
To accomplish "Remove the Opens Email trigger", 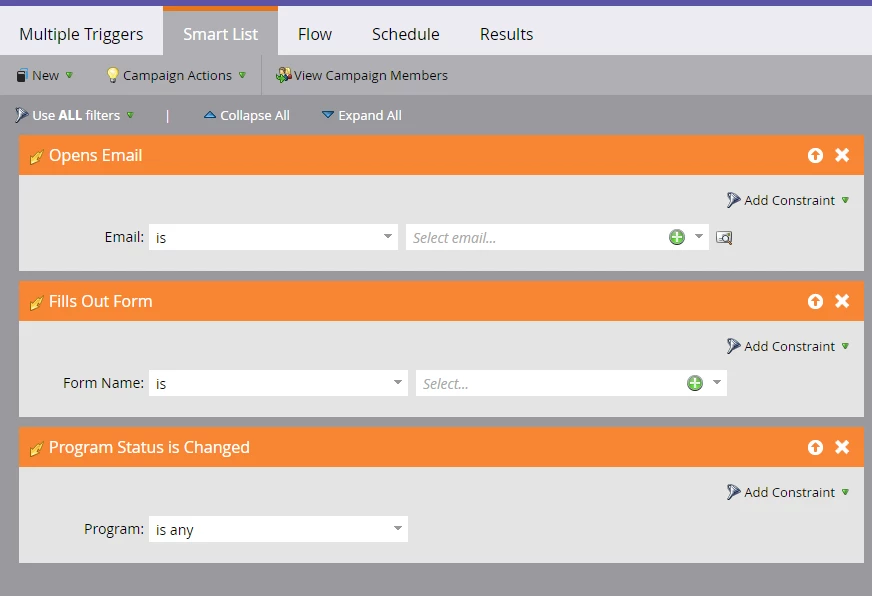I will (842, 155).
